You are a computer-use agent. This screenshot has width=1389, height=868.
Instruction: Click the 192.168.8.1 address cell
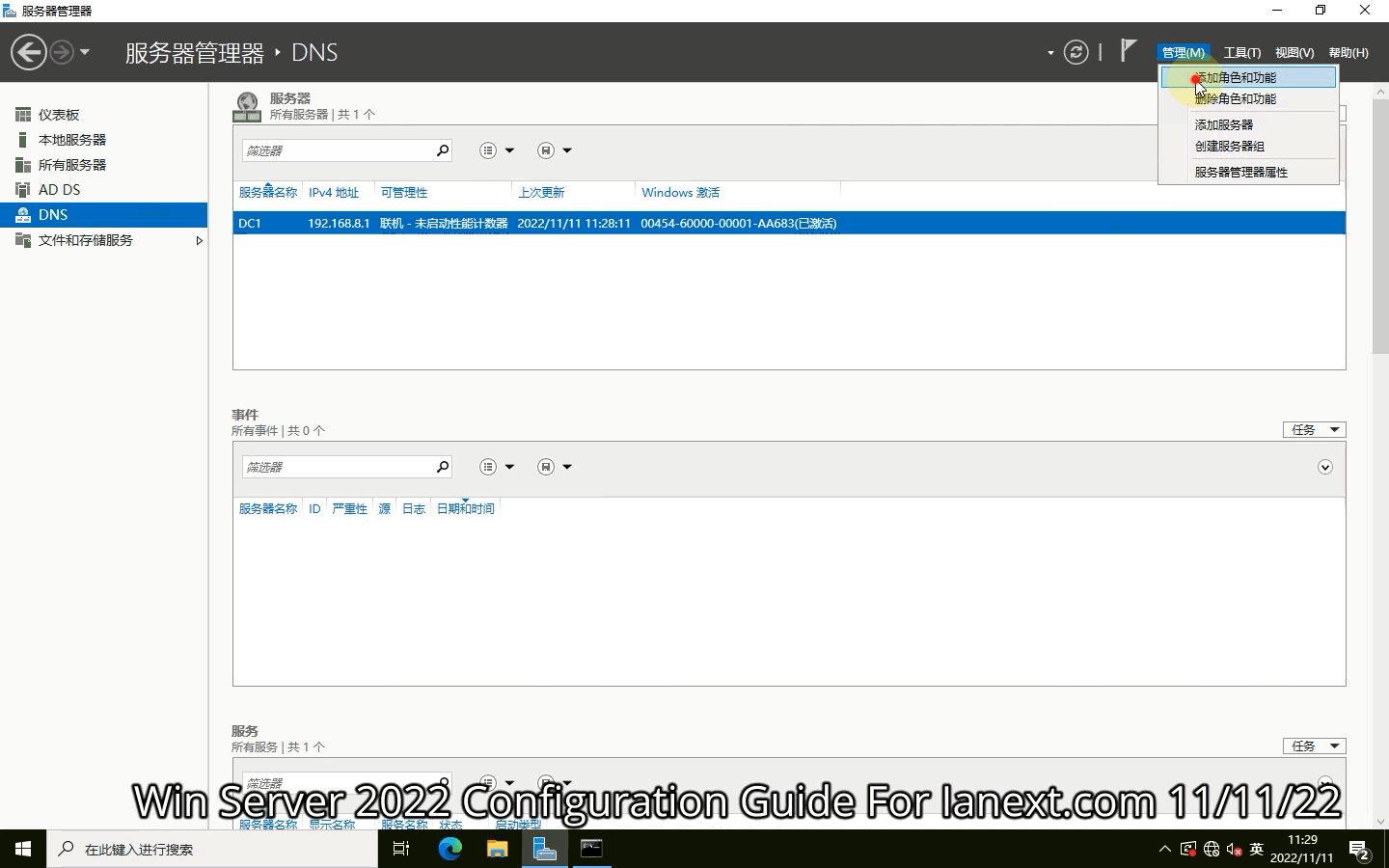339,223
